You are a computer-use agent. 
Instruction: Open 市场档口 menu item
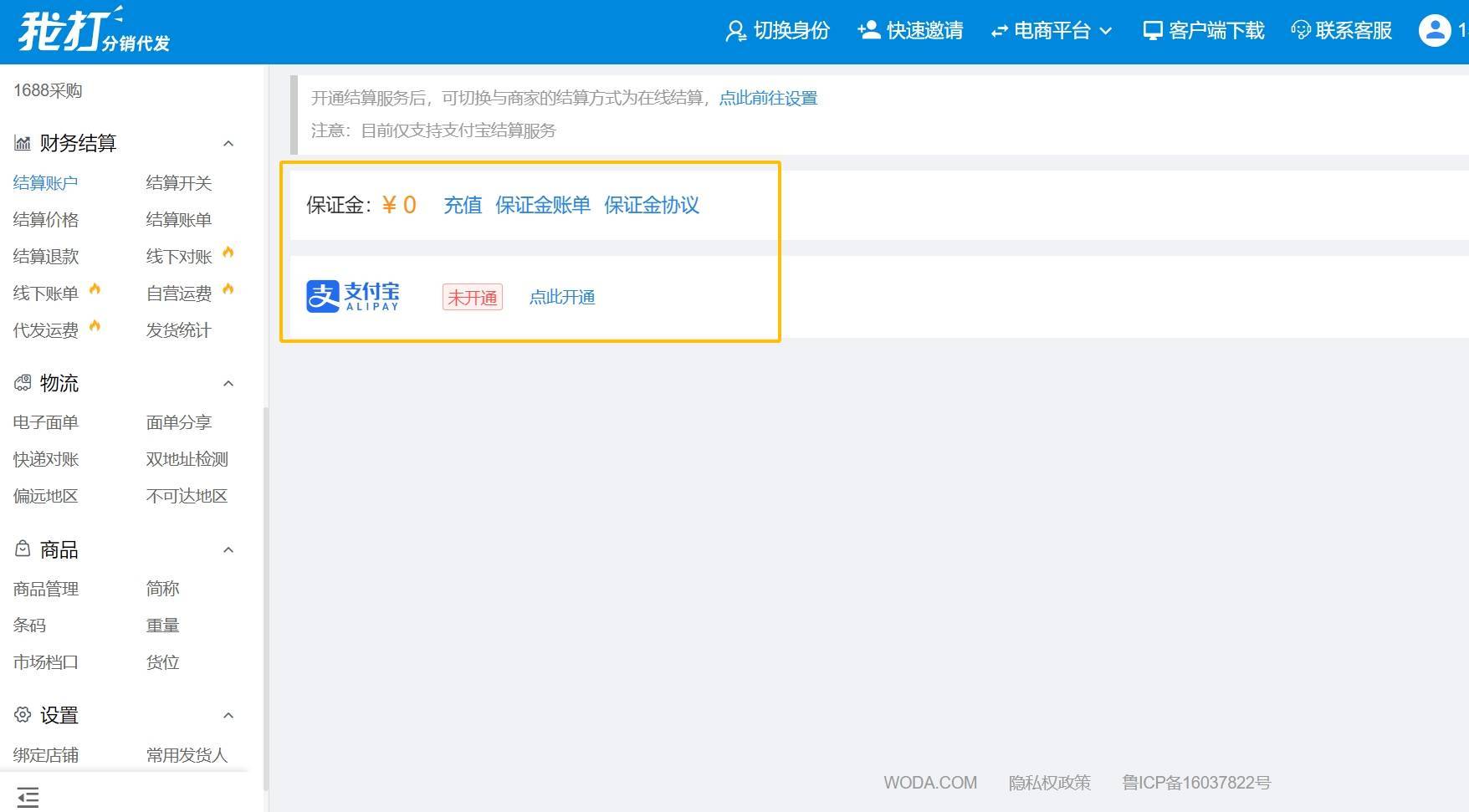point(45,662)
